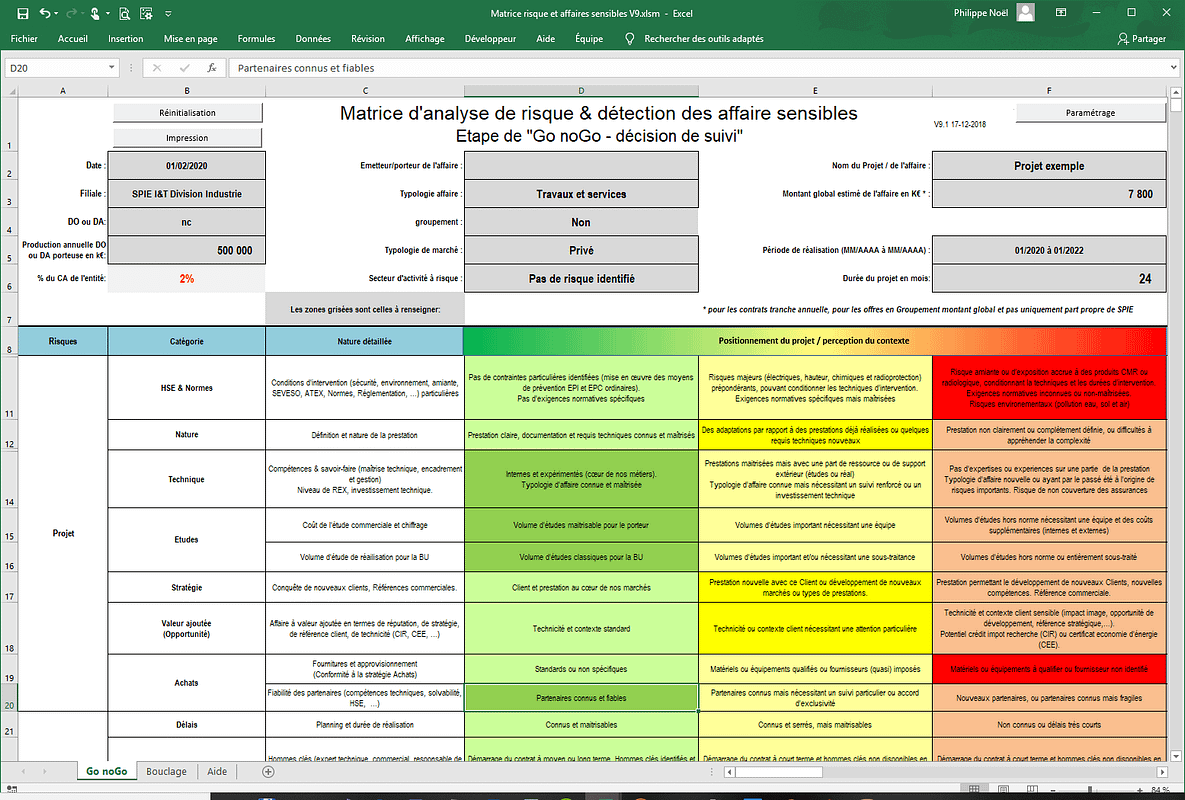Undo the last action
Screen dimensions: 1185x800
pyautogui.click(x=45, y=14)
